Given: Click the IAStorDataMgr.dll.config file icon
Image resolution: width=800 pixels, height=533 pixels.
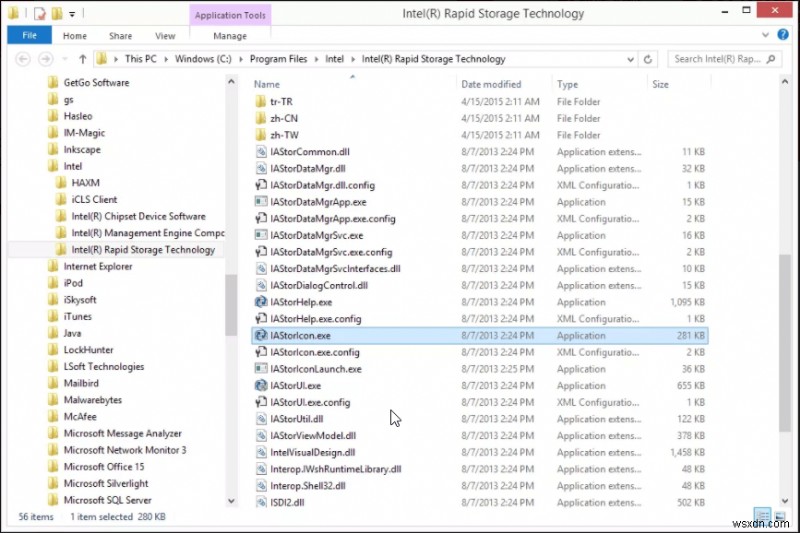Looking at the screenshot, I should click(x=261, y=185).
